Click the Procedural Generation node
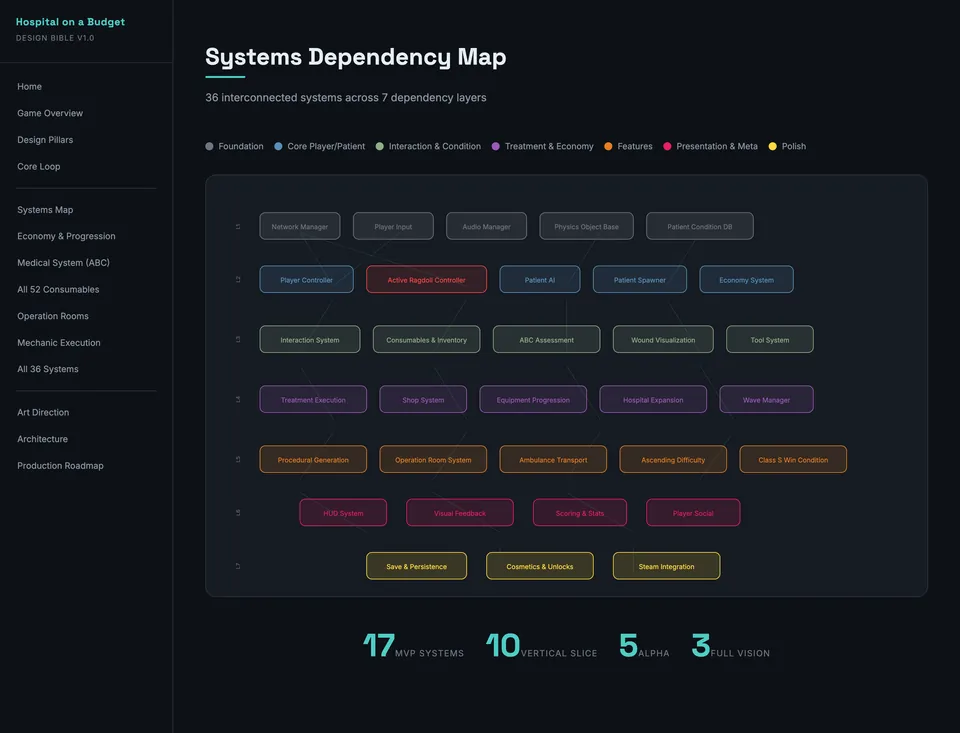960x733 pixels. [x=313, y=460]
